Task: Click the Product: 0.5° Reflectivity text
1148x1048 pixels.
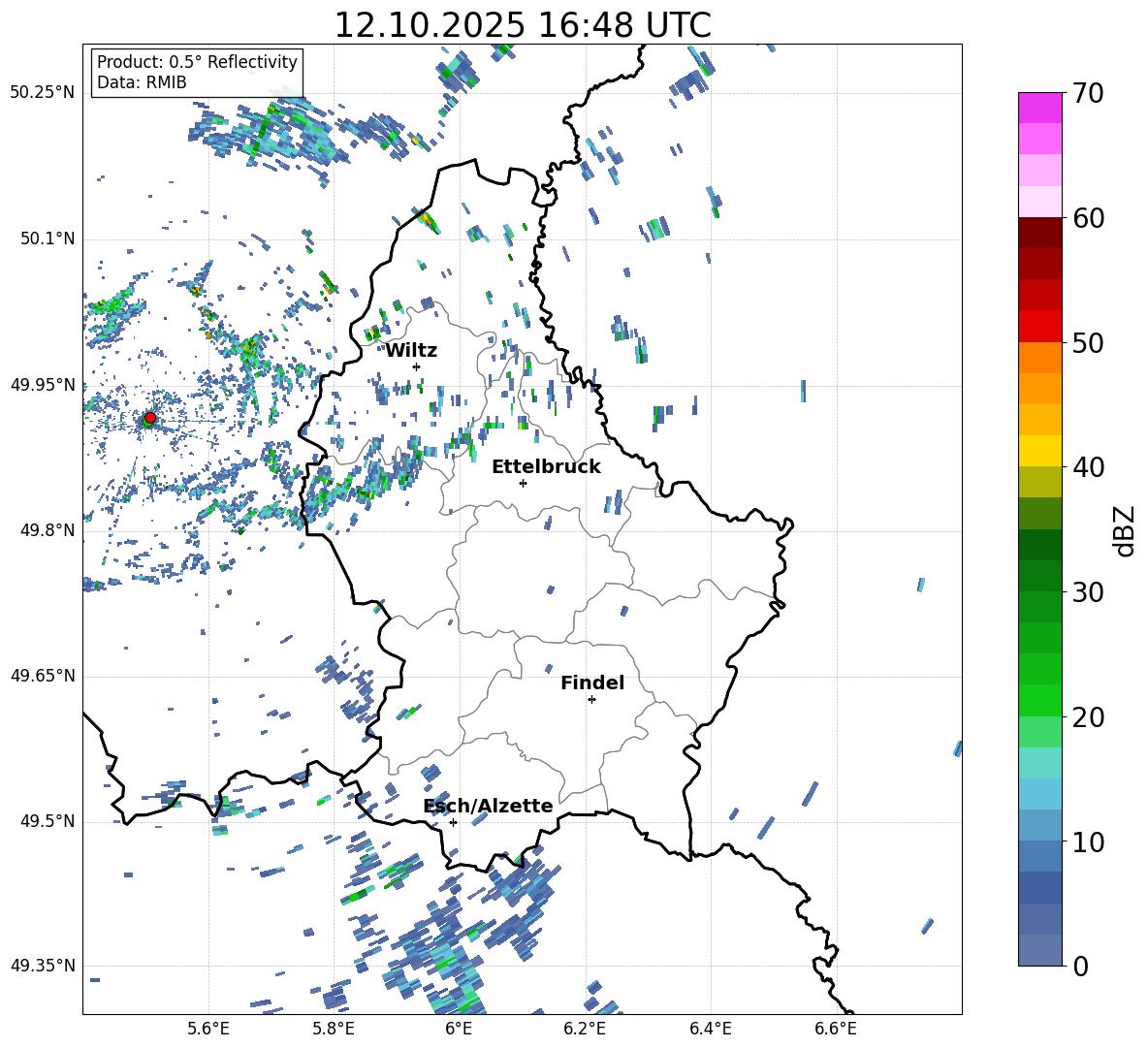Action: tap(197, 61)
